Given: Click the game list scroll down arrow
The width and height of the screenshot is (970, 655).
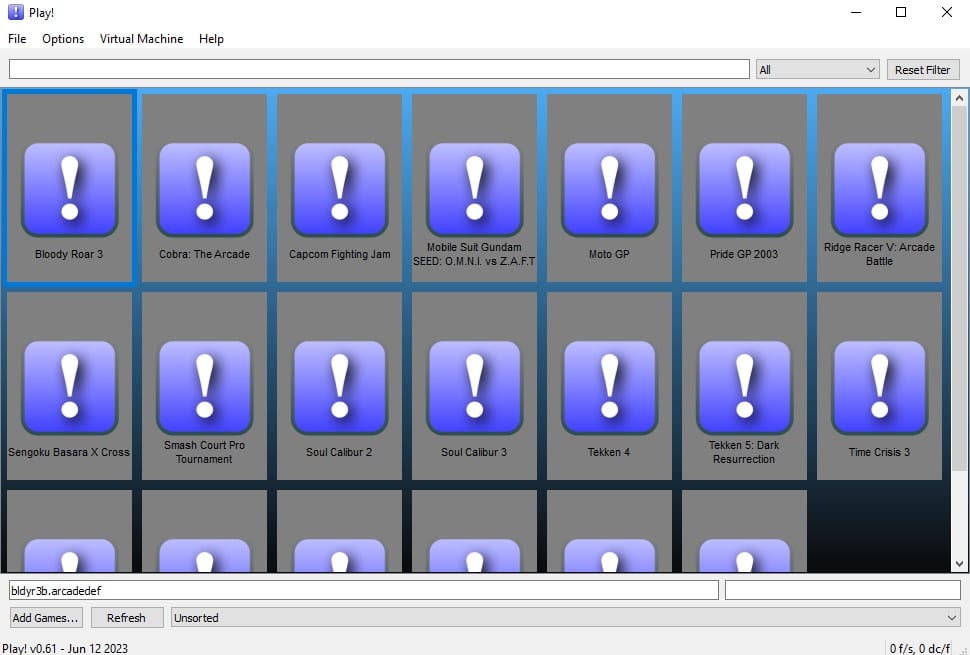Looking at the screenshot, I should 959,563.
